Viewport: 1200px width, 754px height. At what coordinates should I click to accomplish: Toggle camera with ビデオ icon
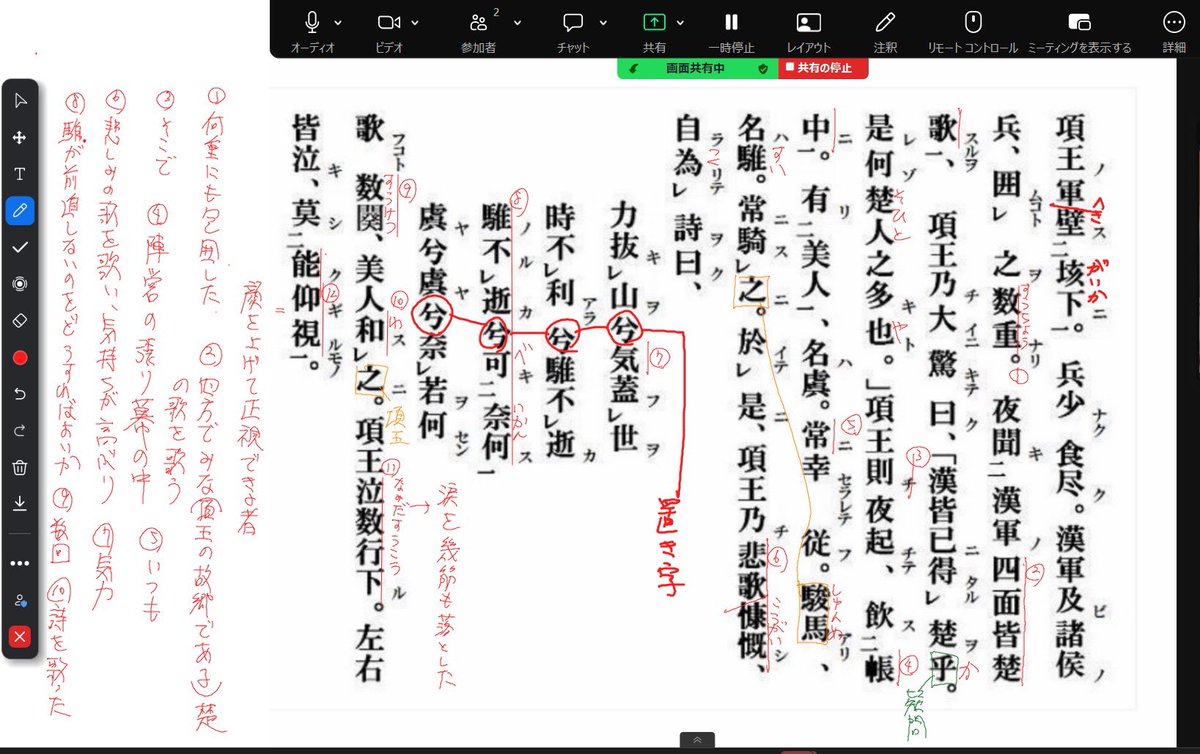pyautogui.click(x=389, y=22)
